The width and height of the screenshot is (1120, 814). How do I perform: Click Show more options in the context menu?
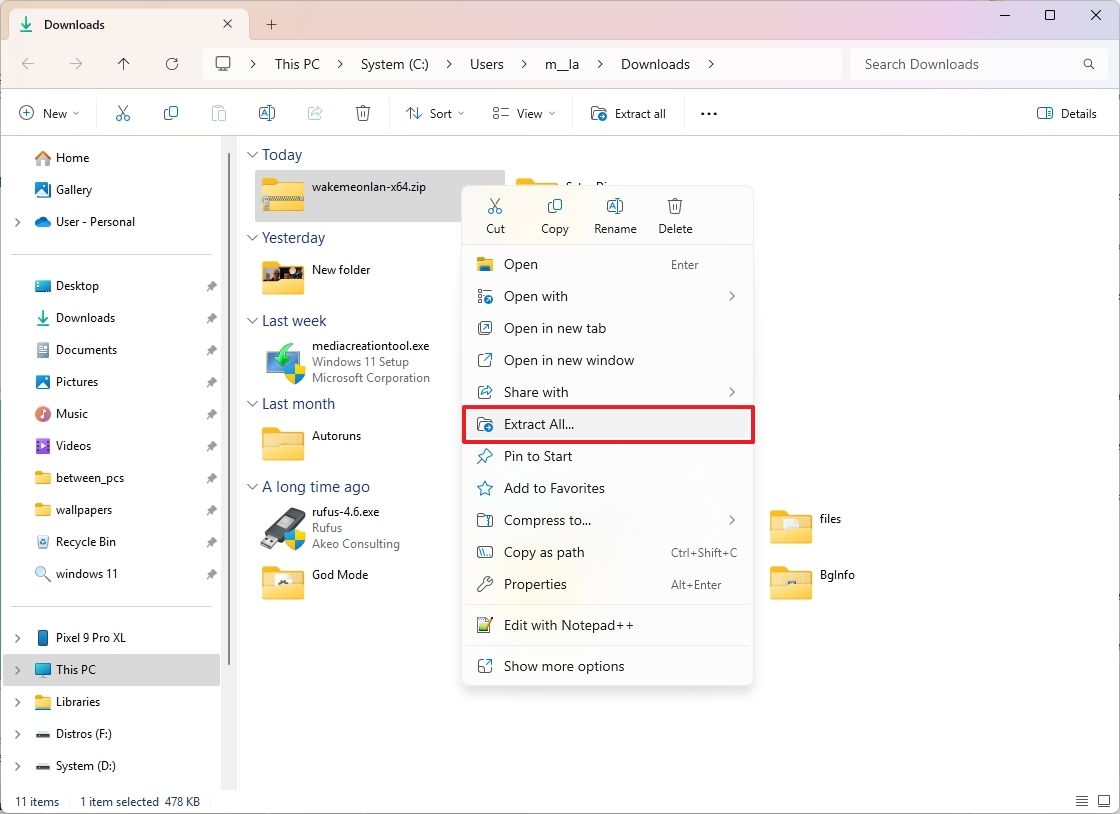point(563,666)
